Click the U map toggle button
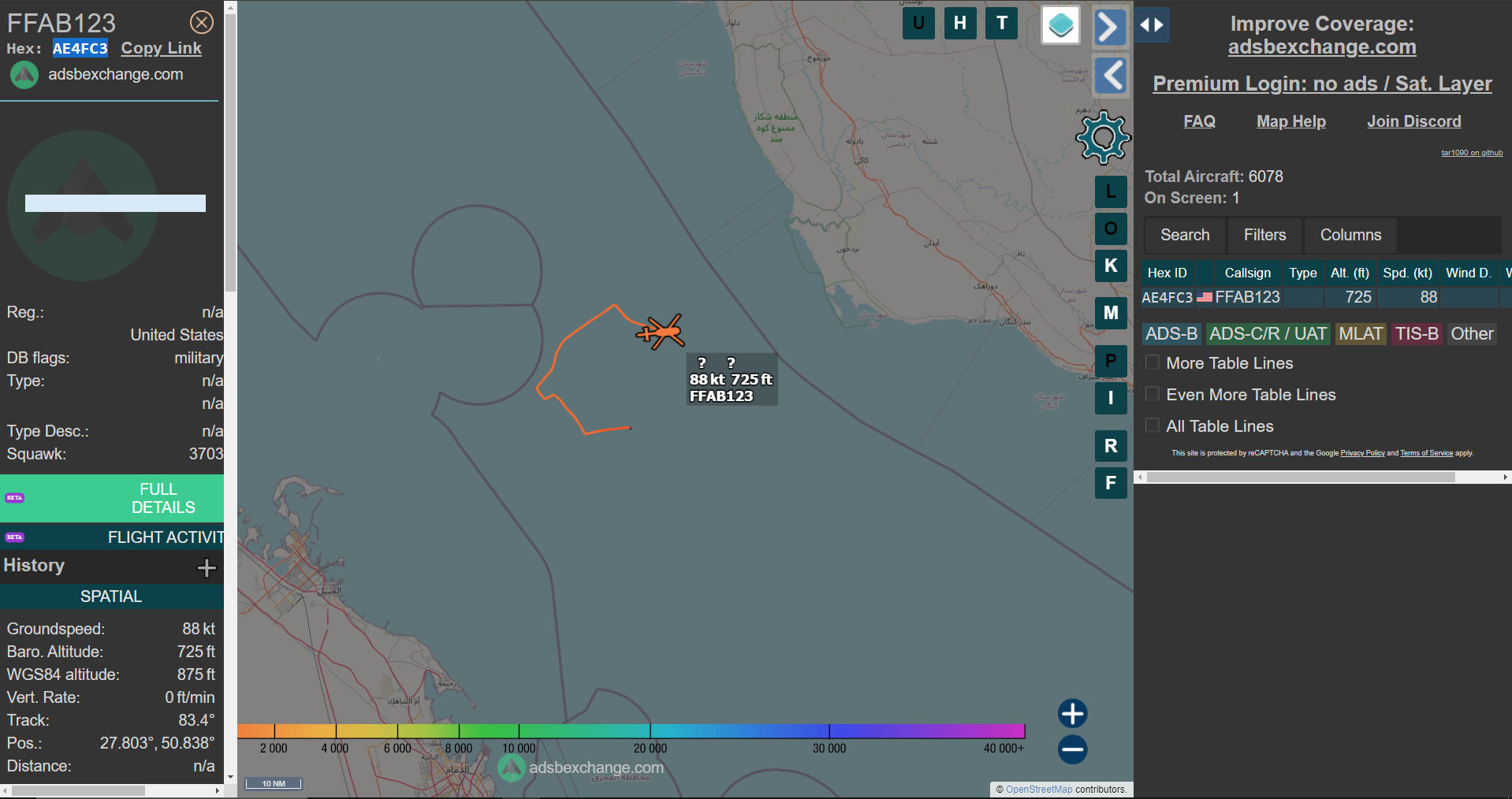This screenshot has height=799, width=1512. [918, 23]
